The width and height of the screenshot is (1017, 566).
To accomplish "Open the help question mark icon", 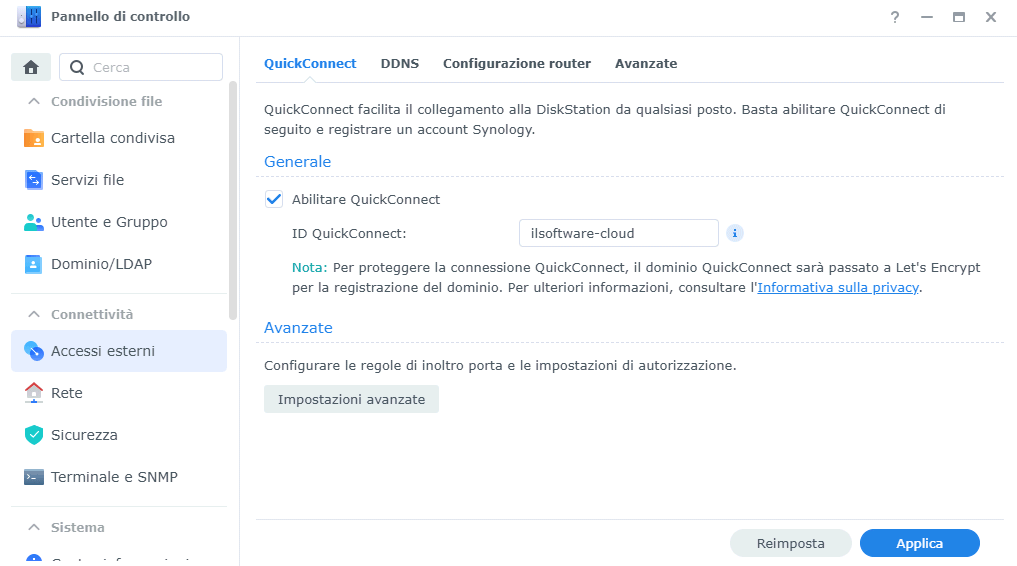I will point(895,18).
